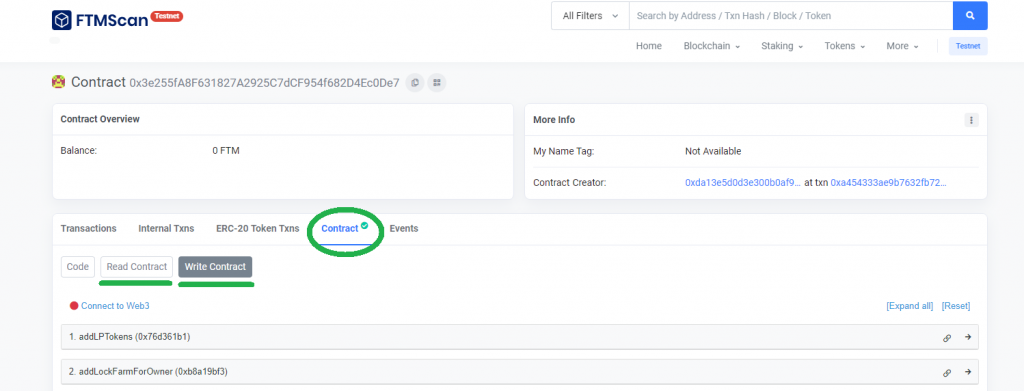Click the Expand all link
1024x391 pixels.
click(x=909, y=305)
